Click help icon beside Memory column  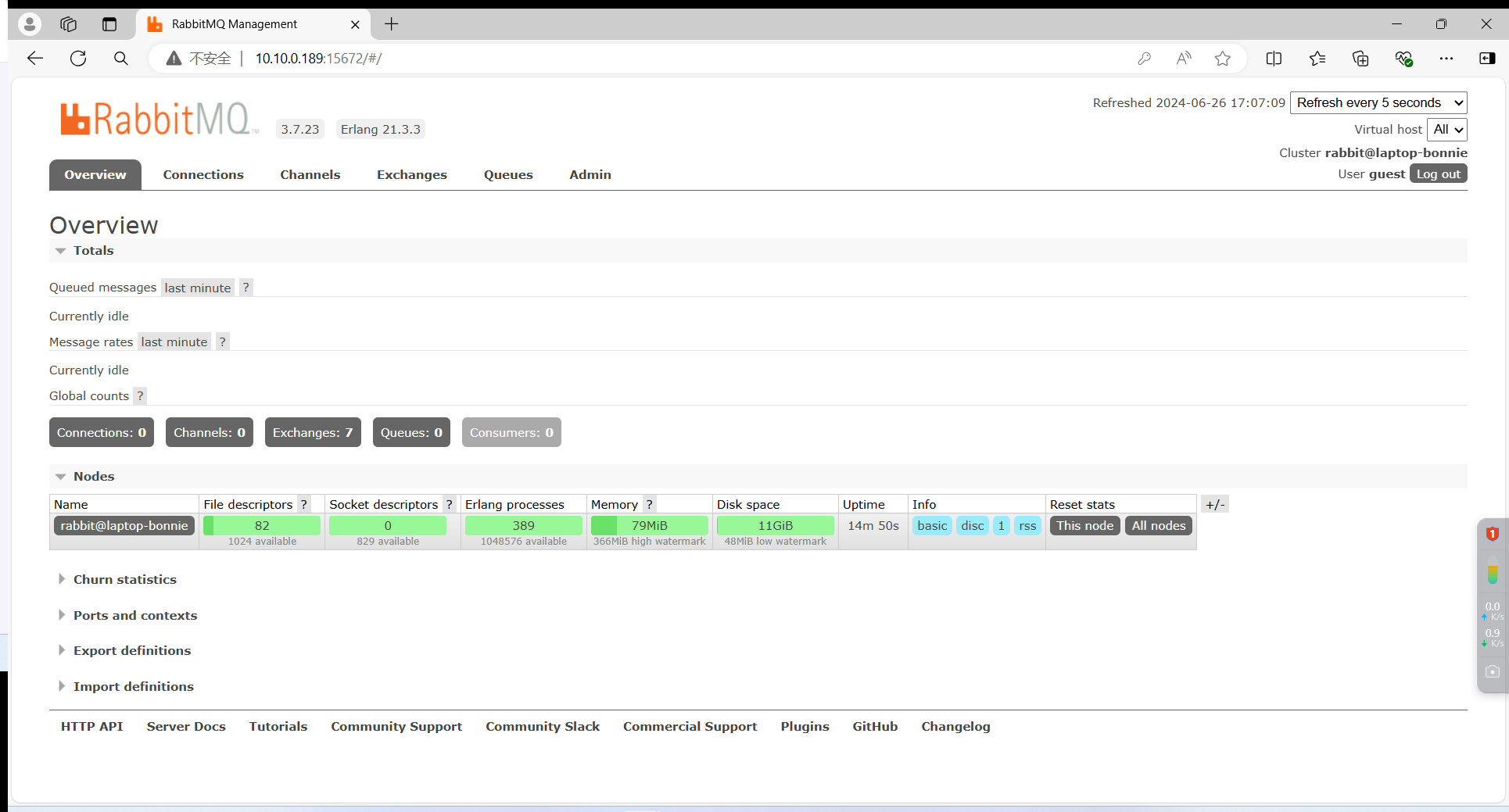(x=649, y=504)
